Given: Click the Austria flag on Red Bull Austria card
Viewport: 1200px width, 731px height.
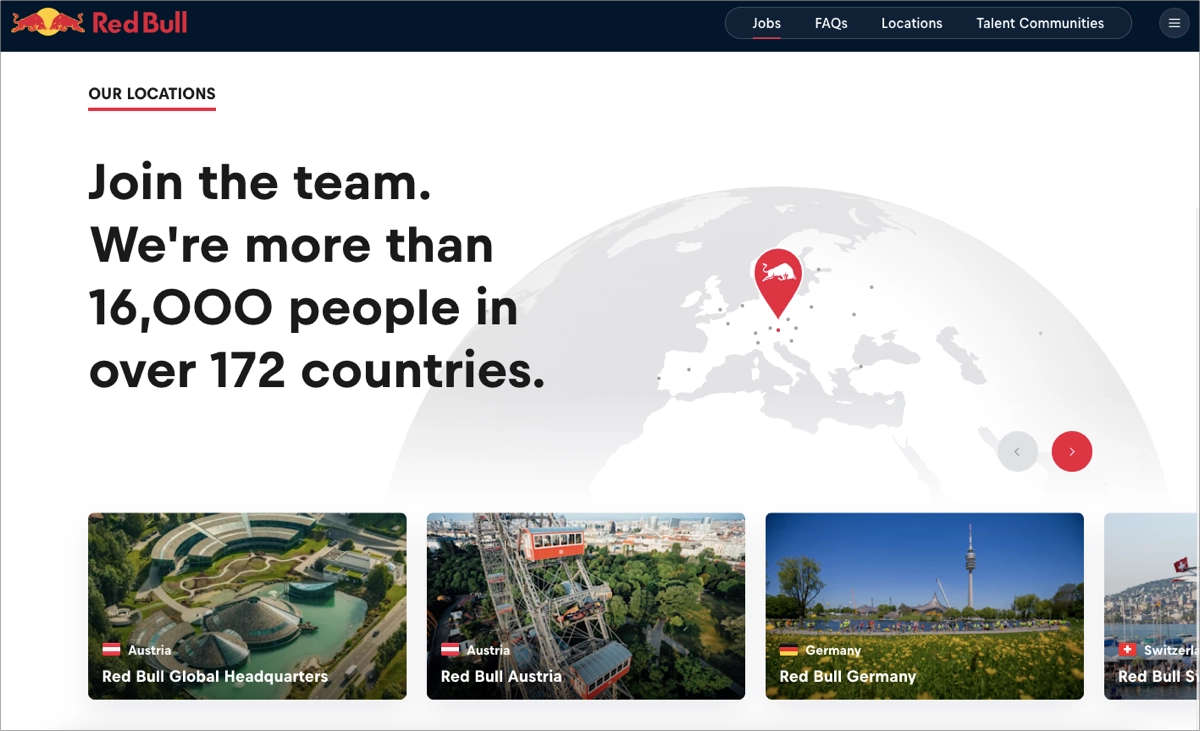Looking at the screenshot, I should 449,650.
